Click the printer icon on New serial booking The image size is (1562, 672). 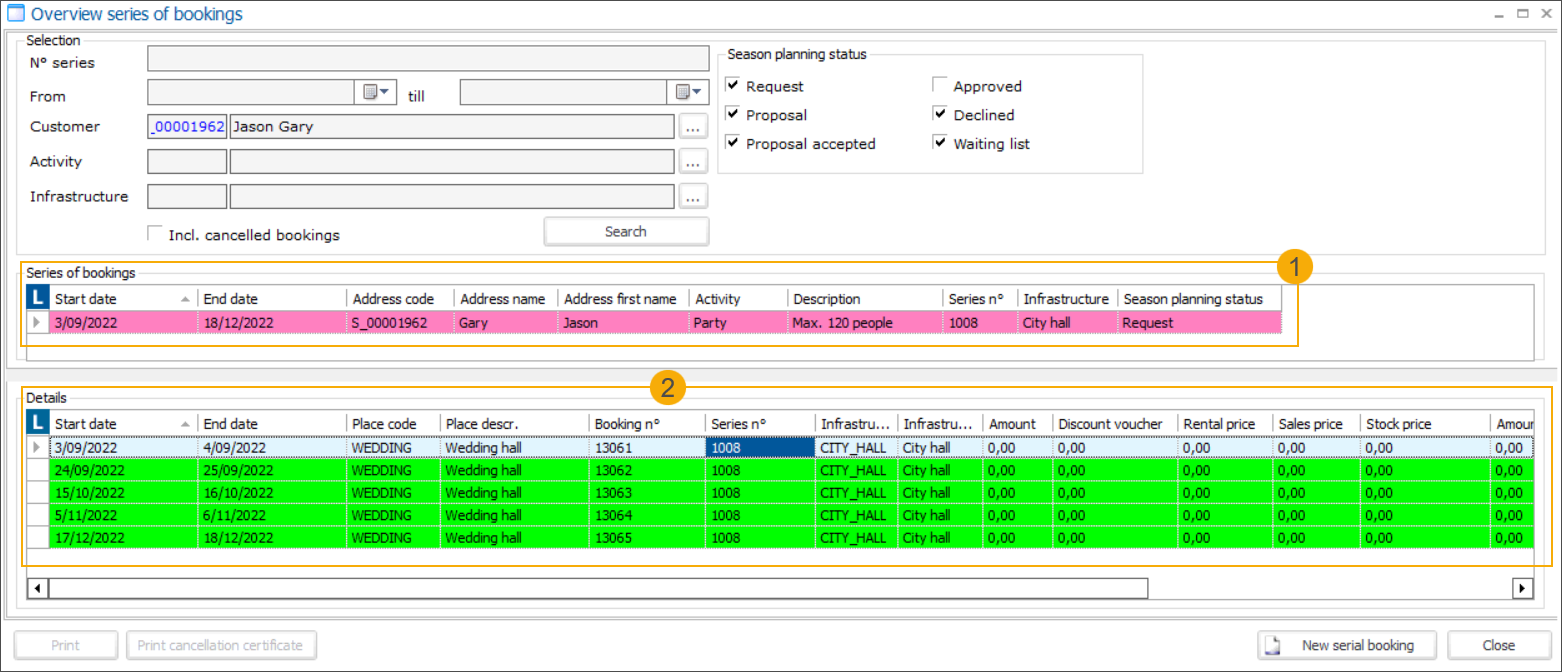pos(1271,645)
